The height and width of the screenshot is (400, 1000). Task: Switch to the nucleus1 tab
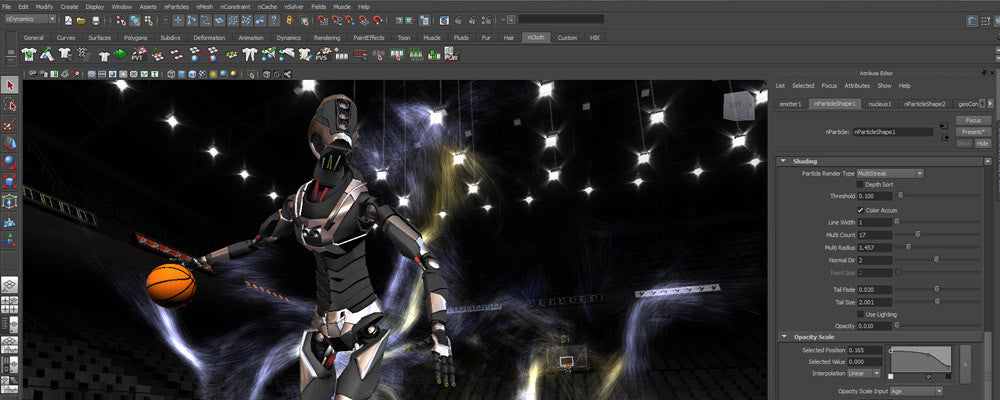click(x=879, y=103)
